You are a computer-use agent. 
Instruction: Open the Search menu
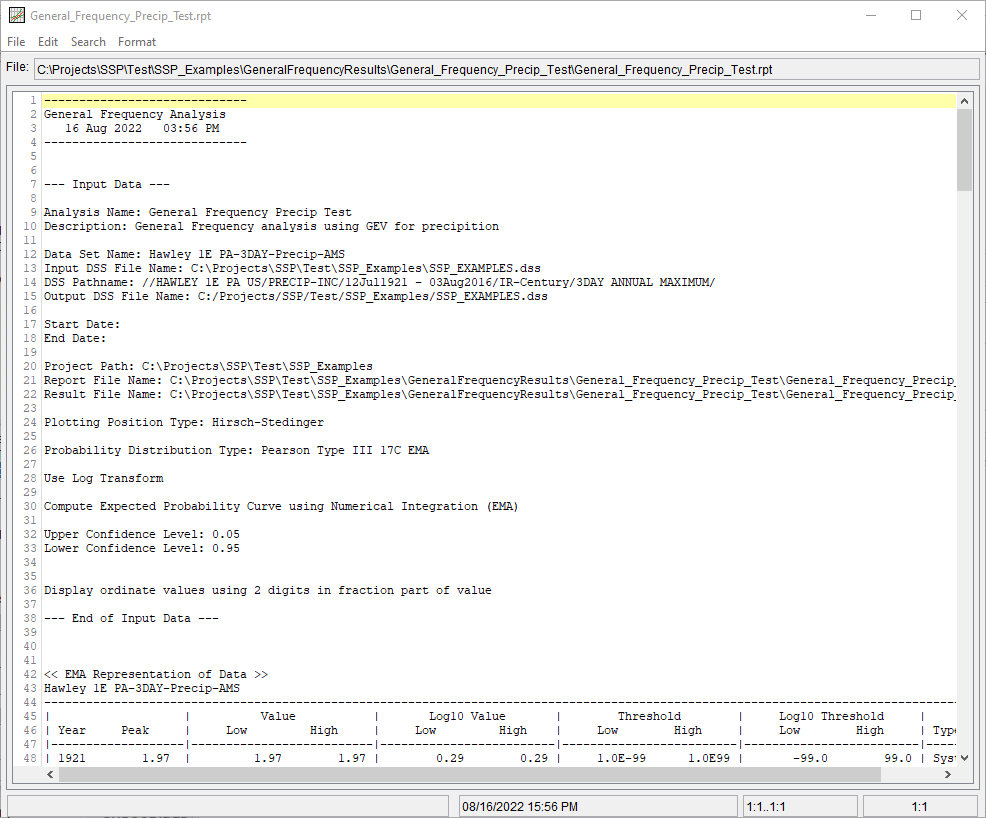coord(88,41)
